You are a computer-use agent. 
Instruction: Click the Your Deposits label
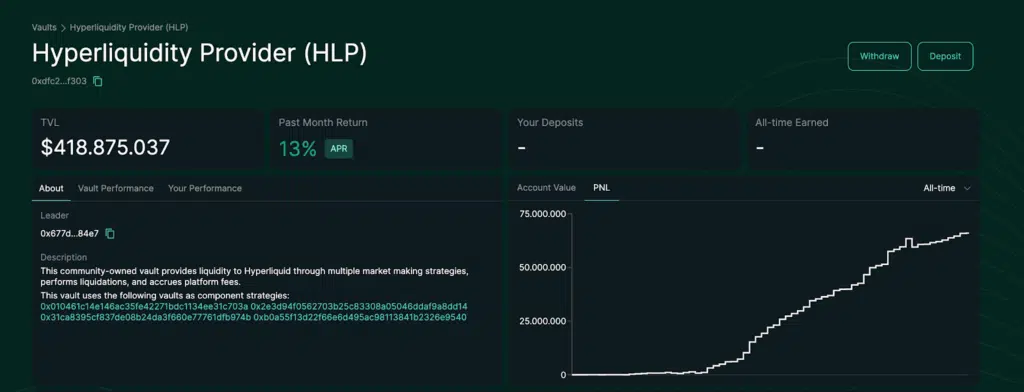(x=550, y=122)
